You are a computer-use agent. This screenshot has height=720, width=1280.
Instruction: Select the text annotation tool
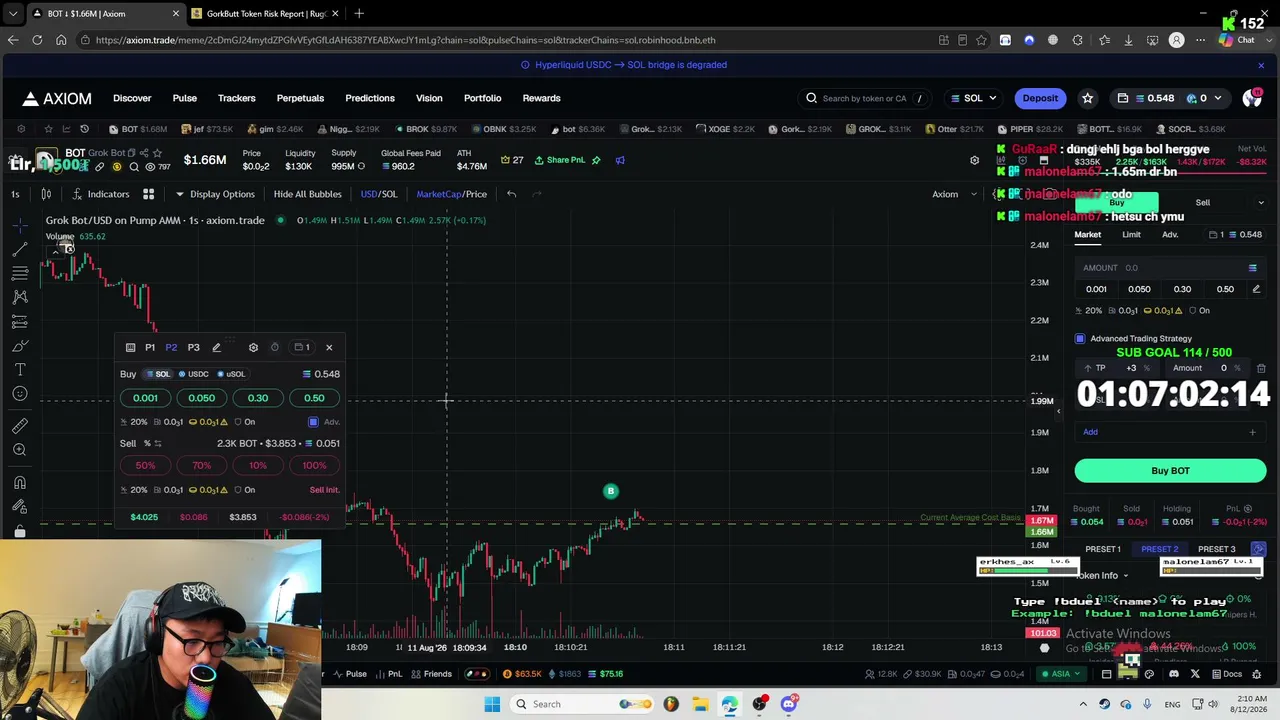tap(20, 370)
